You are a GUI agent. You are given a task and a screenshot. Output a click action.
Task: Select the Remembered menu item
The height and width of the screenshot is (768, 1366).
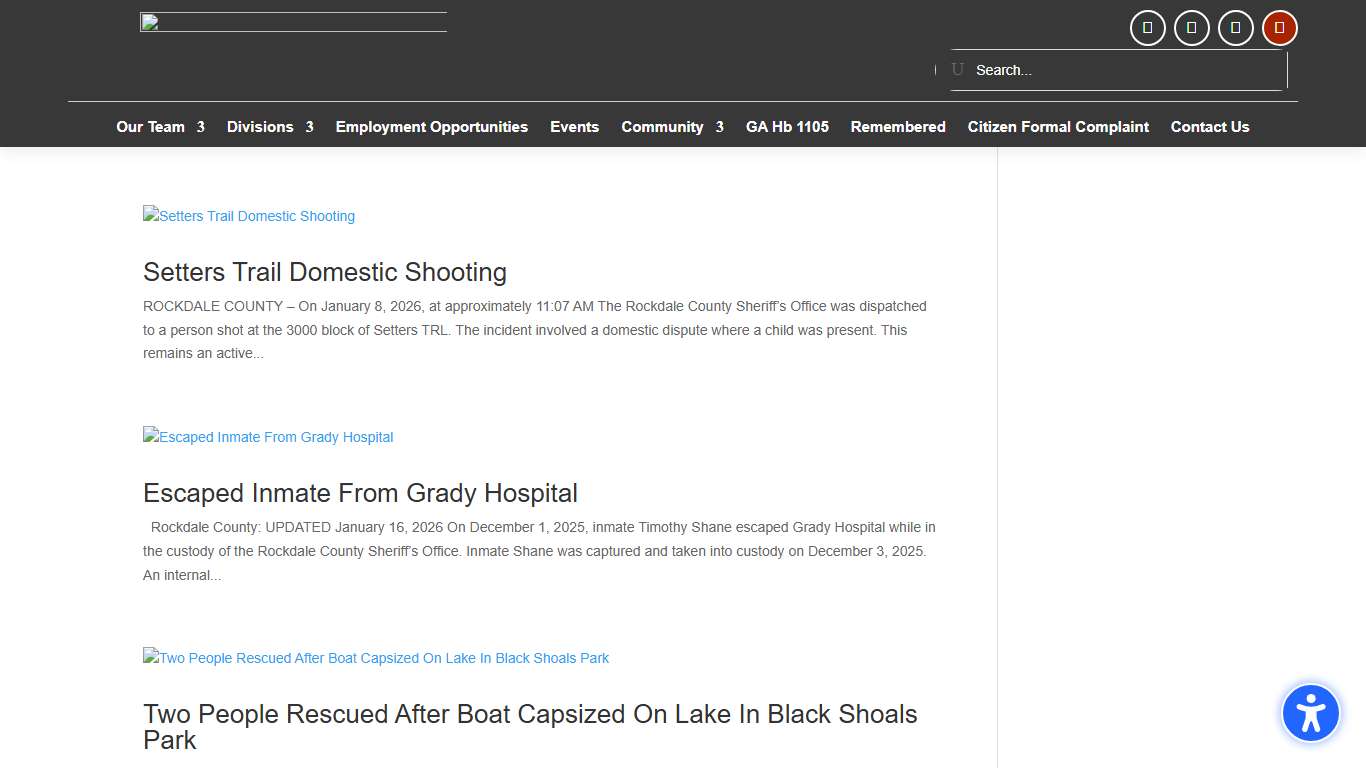coord(898,127)
